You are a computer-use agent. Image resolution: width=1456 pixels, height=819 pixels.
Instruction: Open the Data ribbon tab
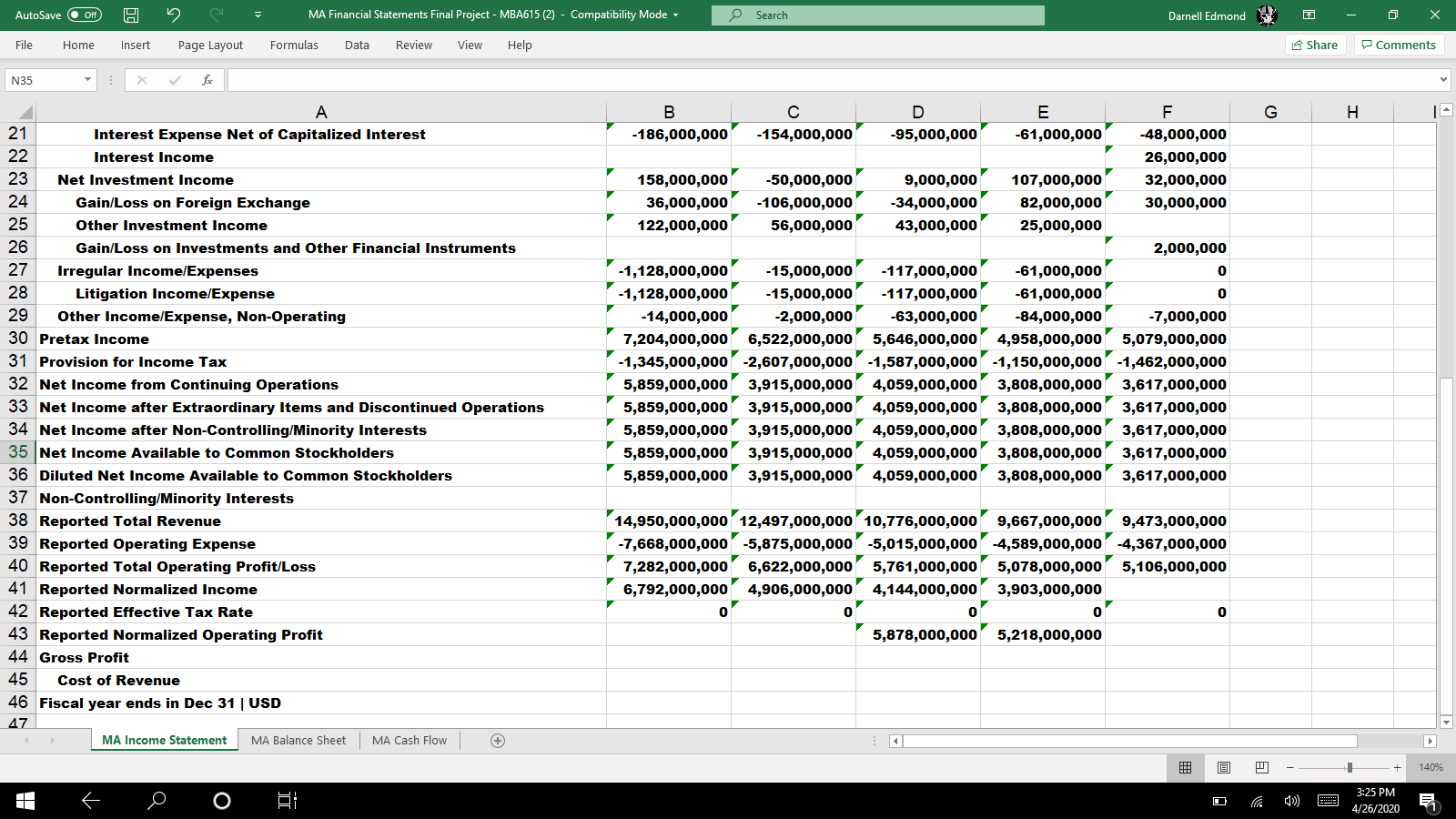click(x=357, y=45)
